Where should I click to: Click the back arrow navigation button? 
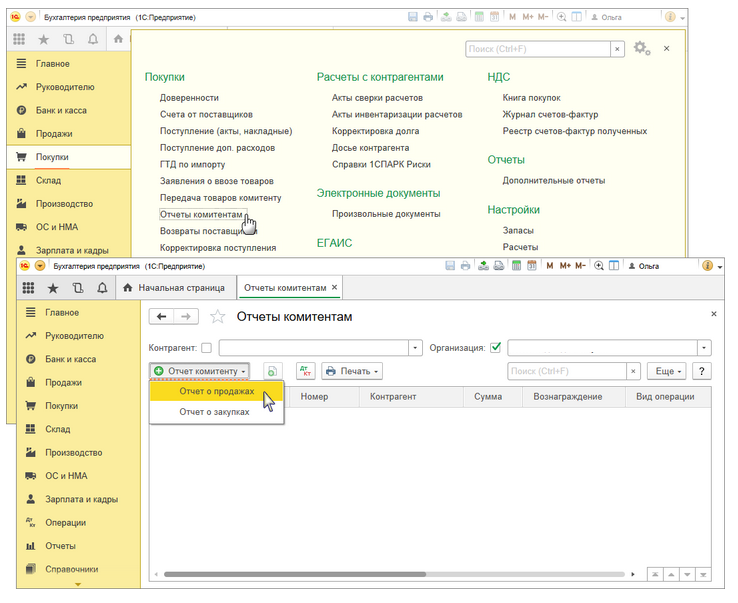coord(161,317)
